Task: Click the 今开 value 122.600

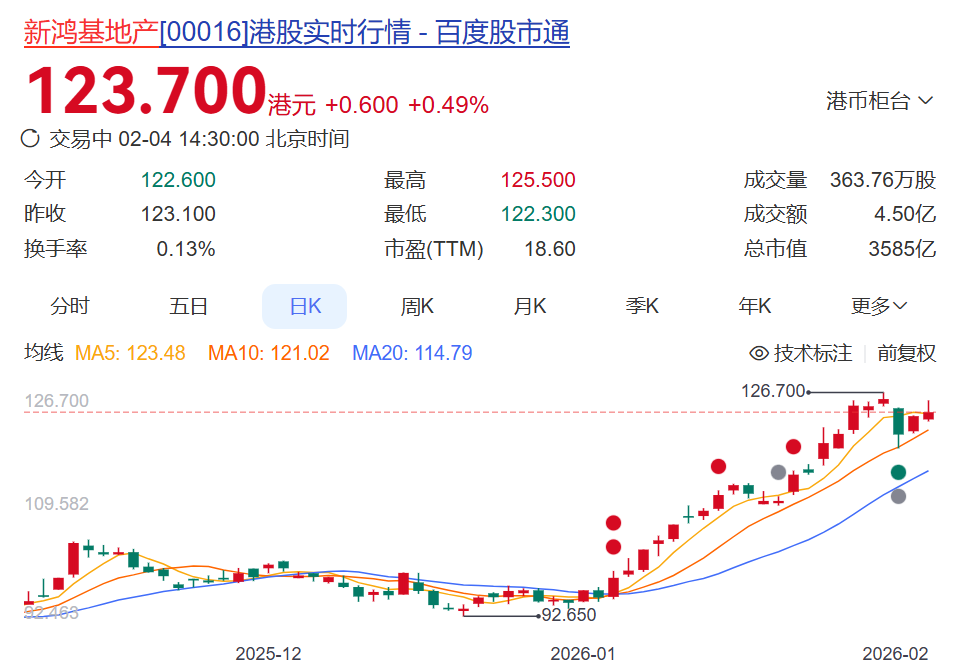Action: point(178,180)
